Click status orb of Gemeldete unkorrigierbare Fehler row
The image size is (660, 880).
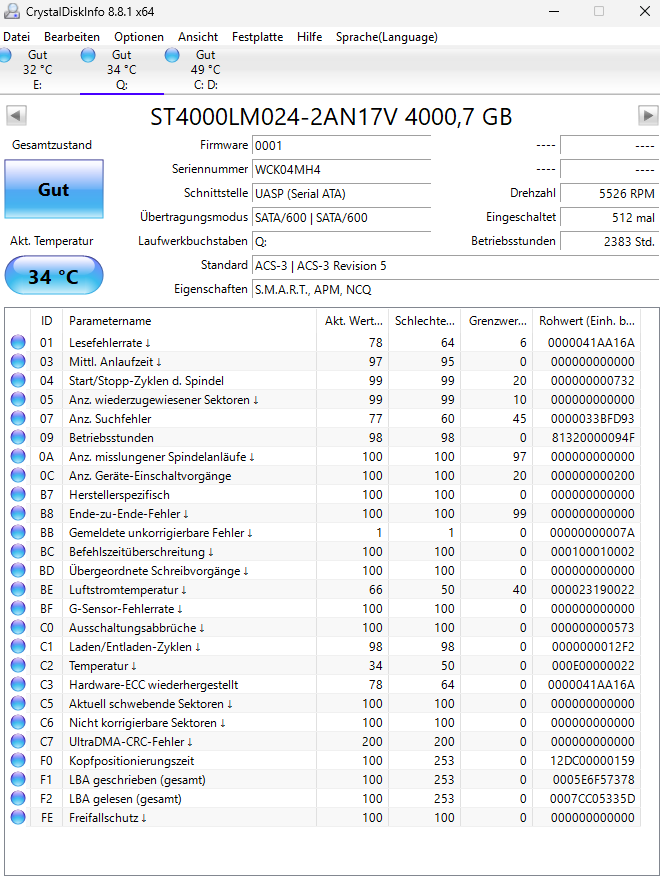coord(19,533)
